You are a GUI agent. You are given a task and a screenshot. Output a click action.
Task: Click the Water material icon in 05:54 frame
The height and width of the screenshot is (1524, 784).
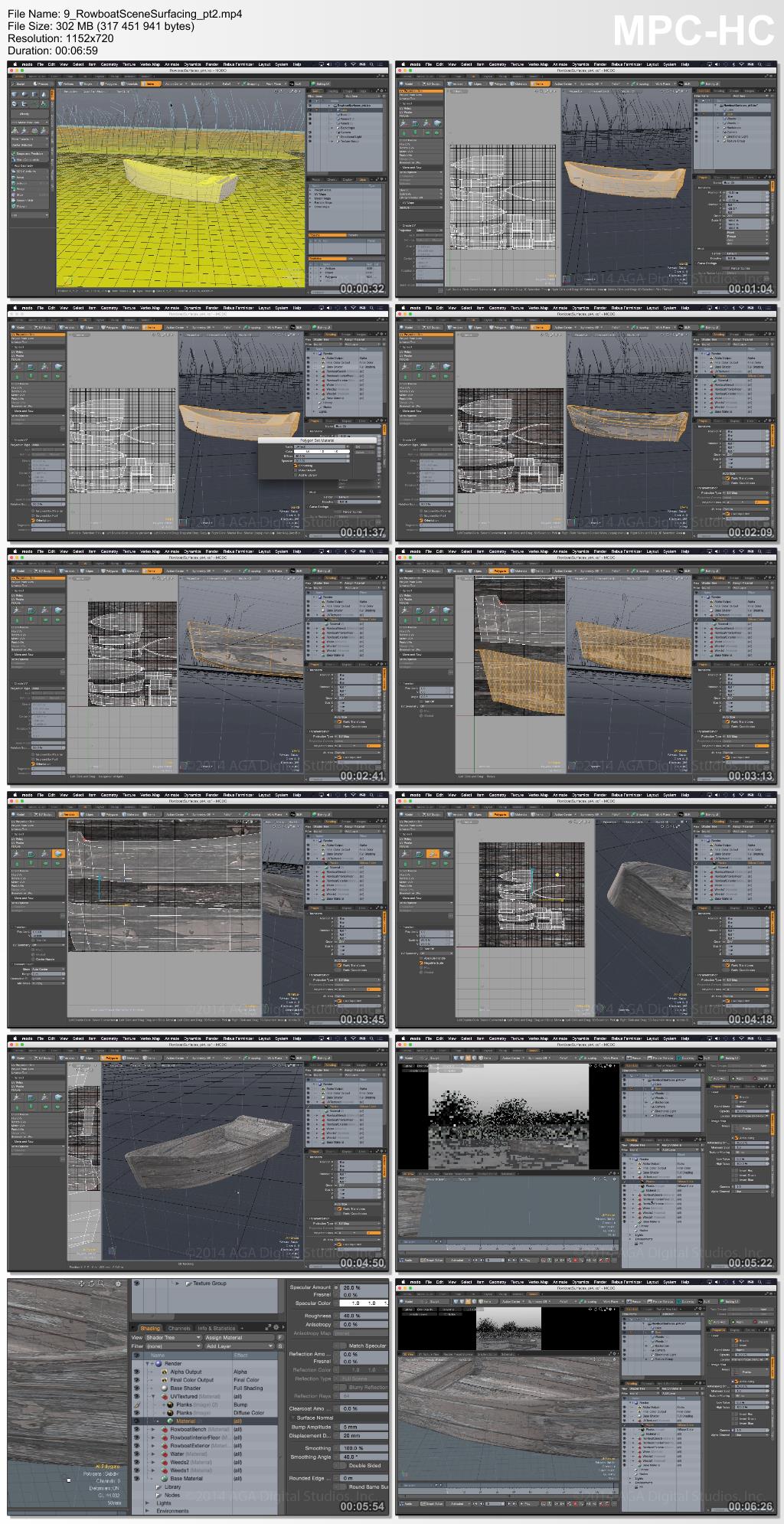click(165, 1454)
